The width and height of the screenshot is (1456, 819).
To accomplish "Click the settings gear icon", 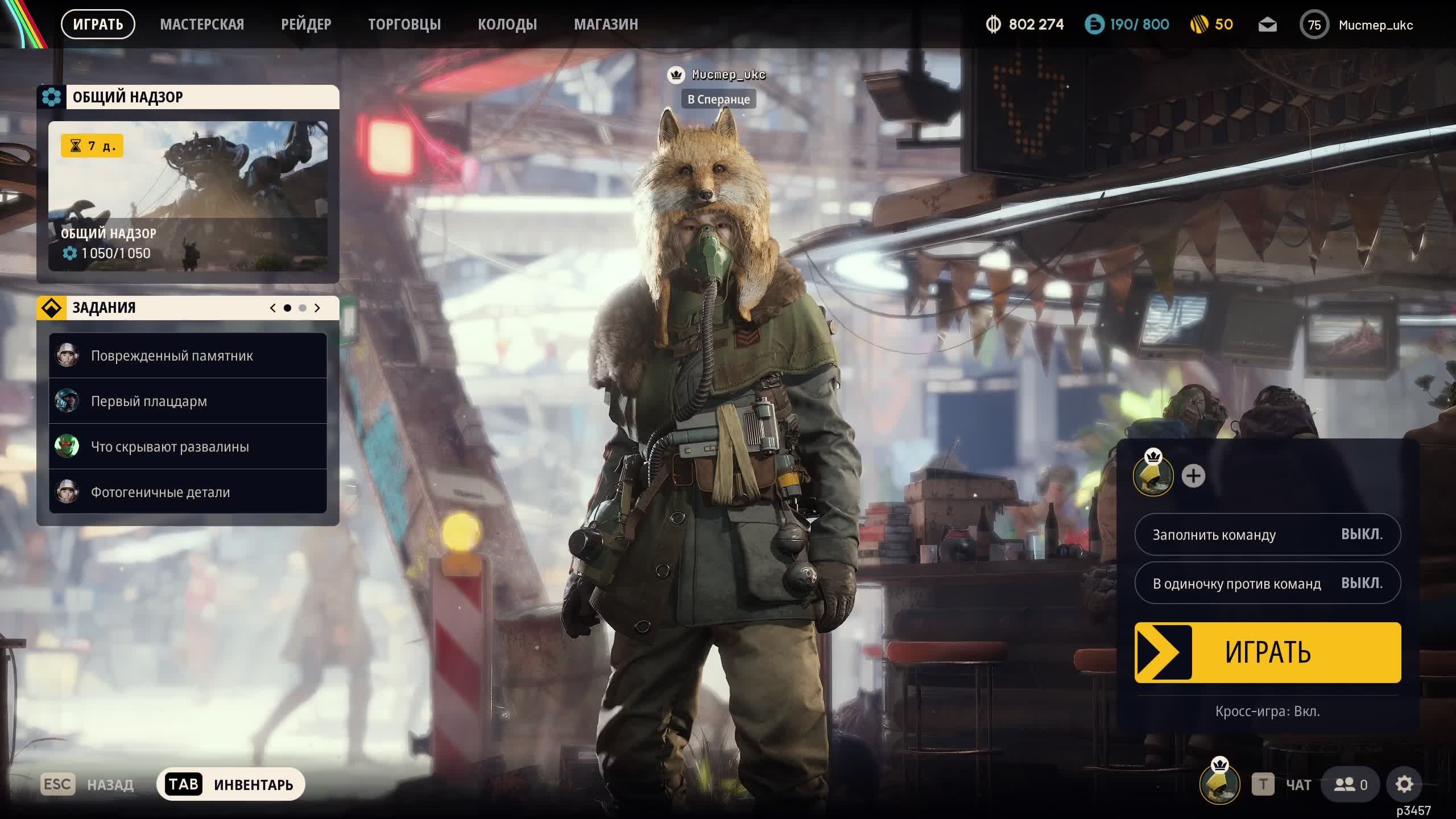I will (x=1404, y=784).
